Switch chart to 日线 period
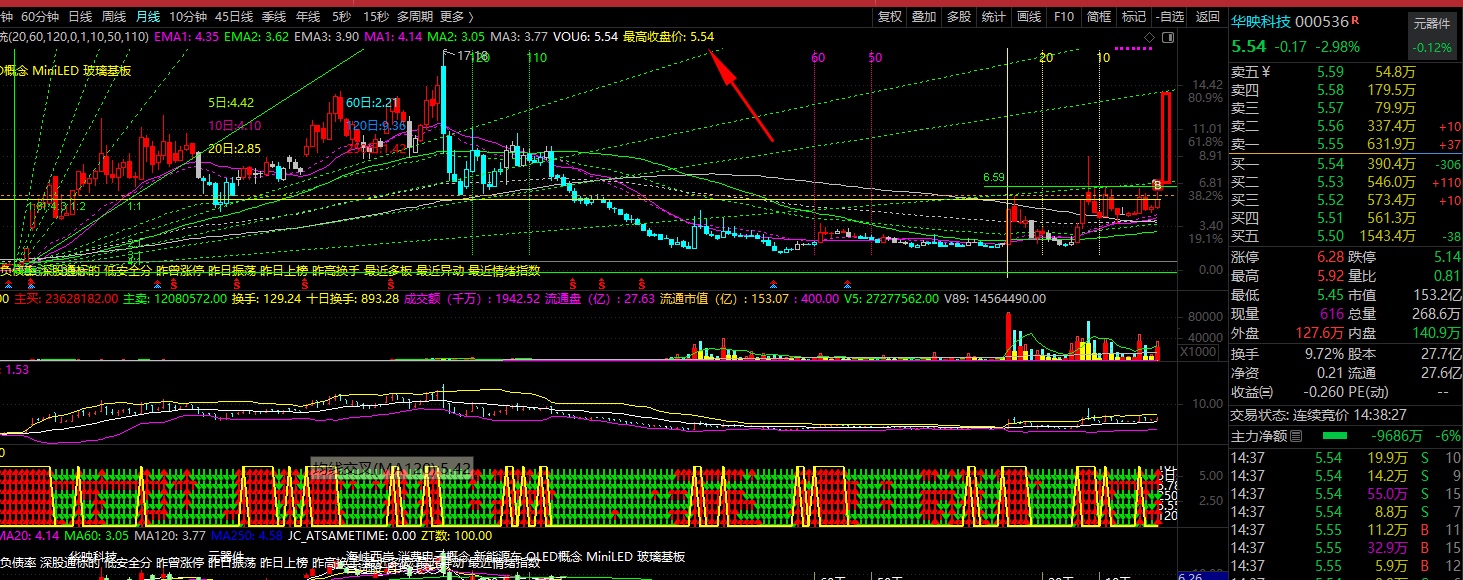Image resolution: width=1463 pixels, height=580 pixels. point(80,16)
